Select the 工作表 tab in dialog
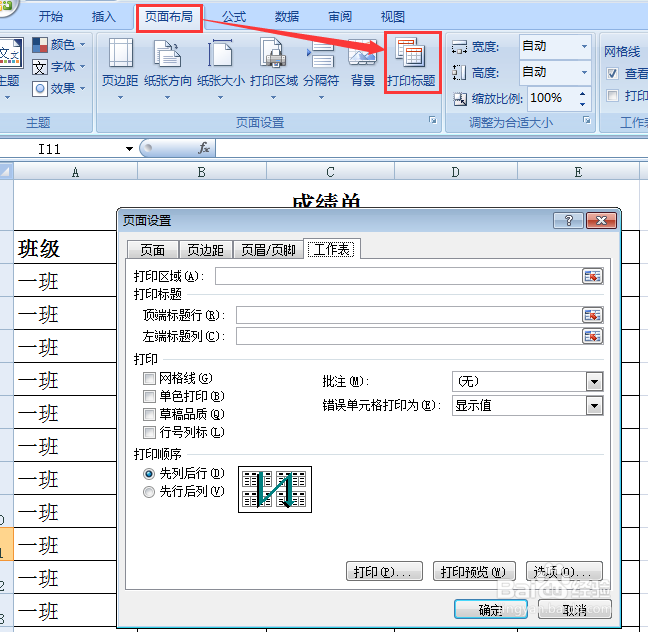This screenshot has height=632, width=648. [x=332, y=249]
